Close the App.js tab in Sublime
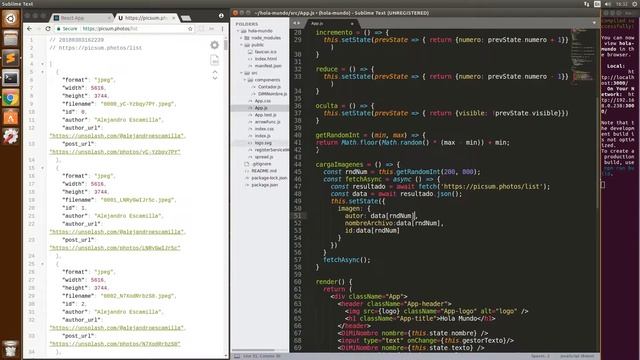 352,24
